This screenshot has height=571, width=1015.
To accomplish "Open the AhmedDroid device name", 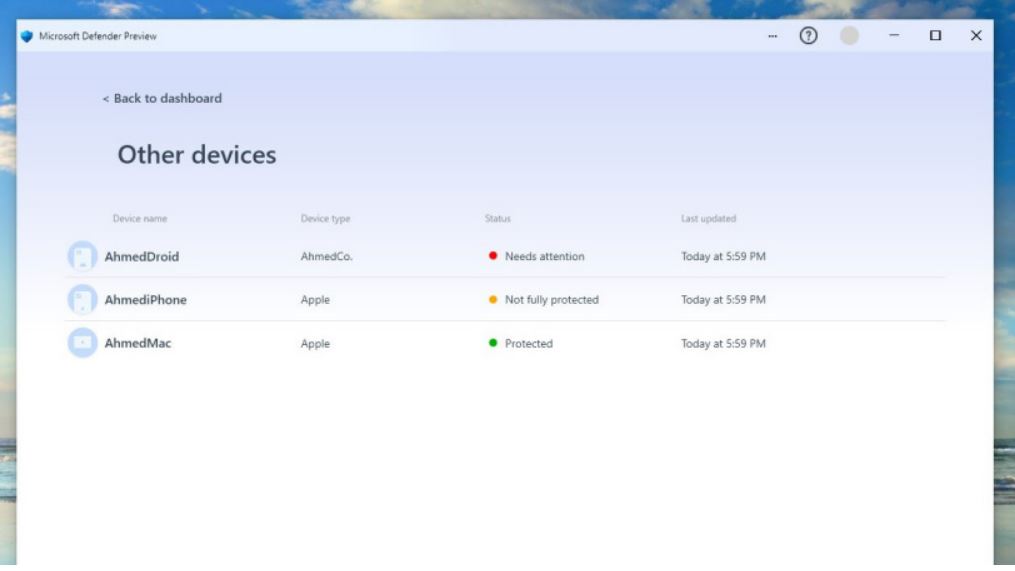I will (142, 257).
